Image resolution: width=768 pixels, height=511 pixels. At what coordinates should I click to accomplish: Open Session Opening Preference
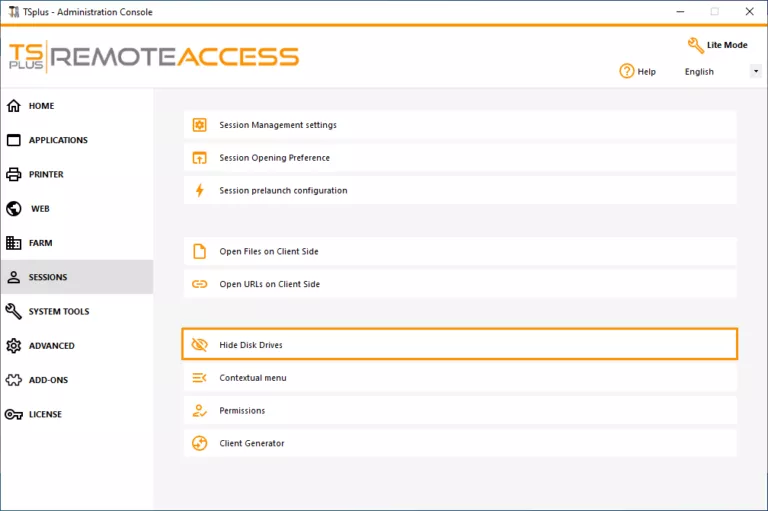[x=274, y=158]
